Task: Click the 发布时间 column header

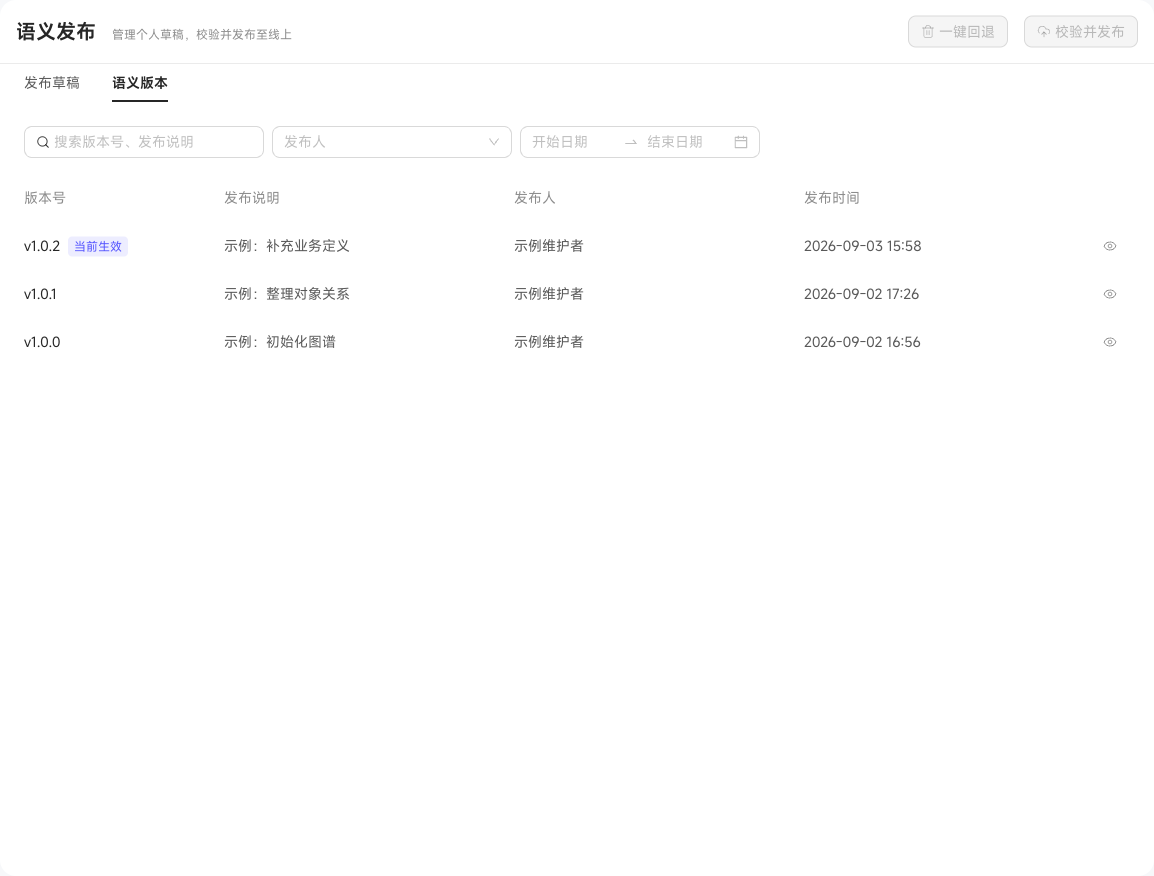Action: click(832, 197)
